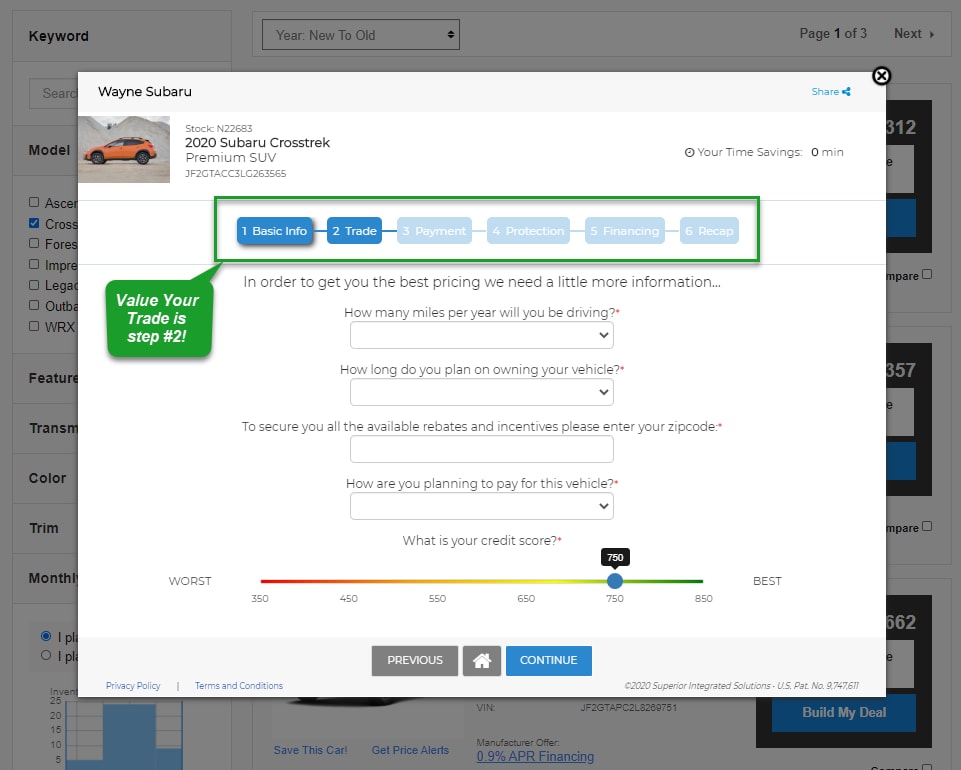The height and width of the screenshot is (770, 961).
Task: Open the payment method dropdown
Action: [482, 506]
